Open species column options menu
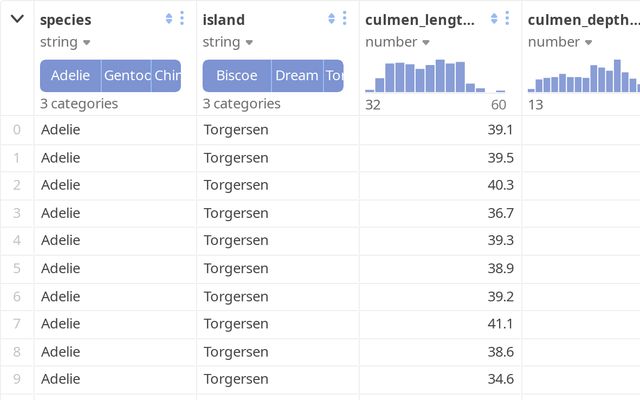 [x=182, y=19]
